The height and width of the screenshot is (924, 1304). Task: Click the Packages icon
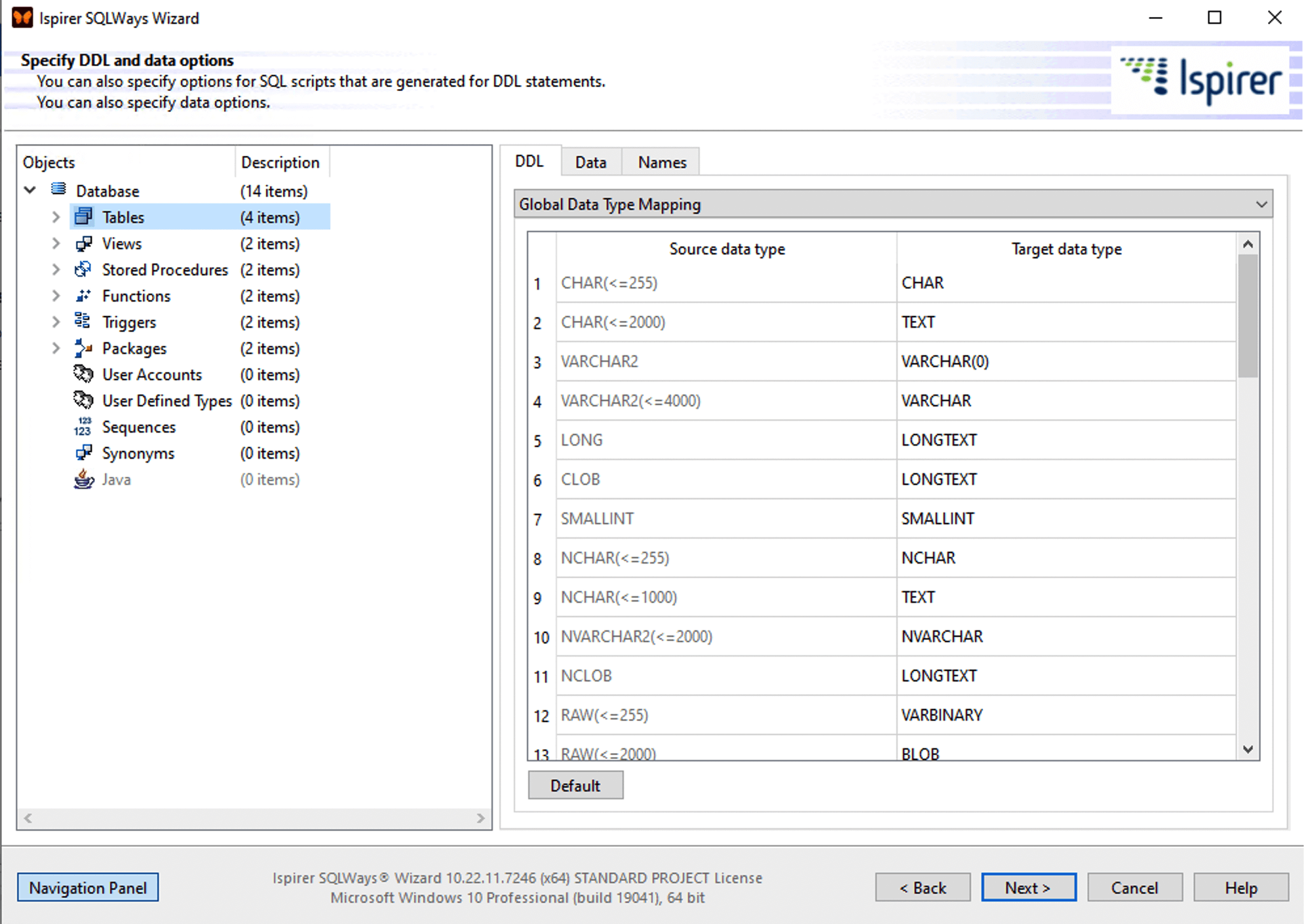point(83,348)
